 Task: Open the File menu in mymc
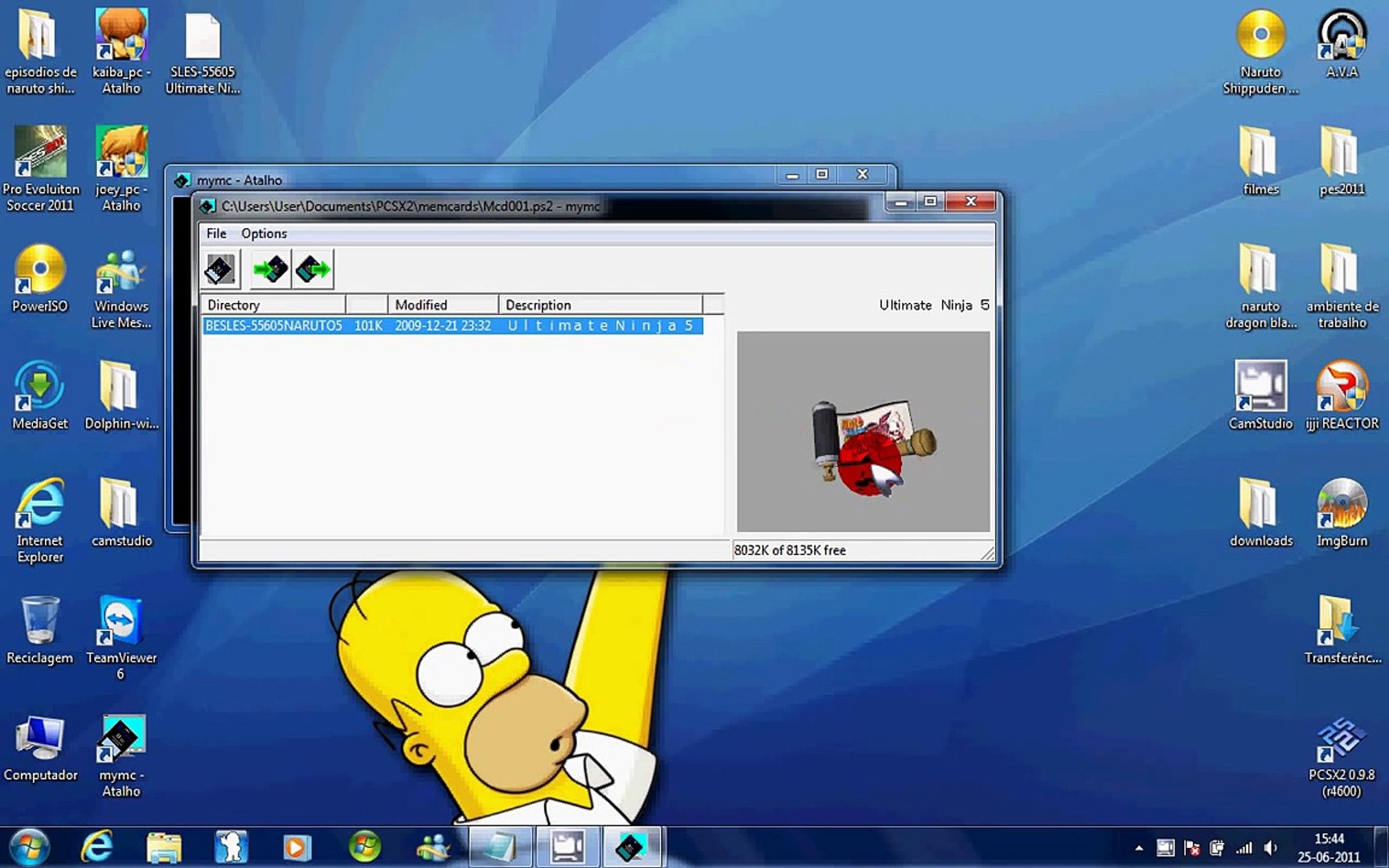[216, 234]
